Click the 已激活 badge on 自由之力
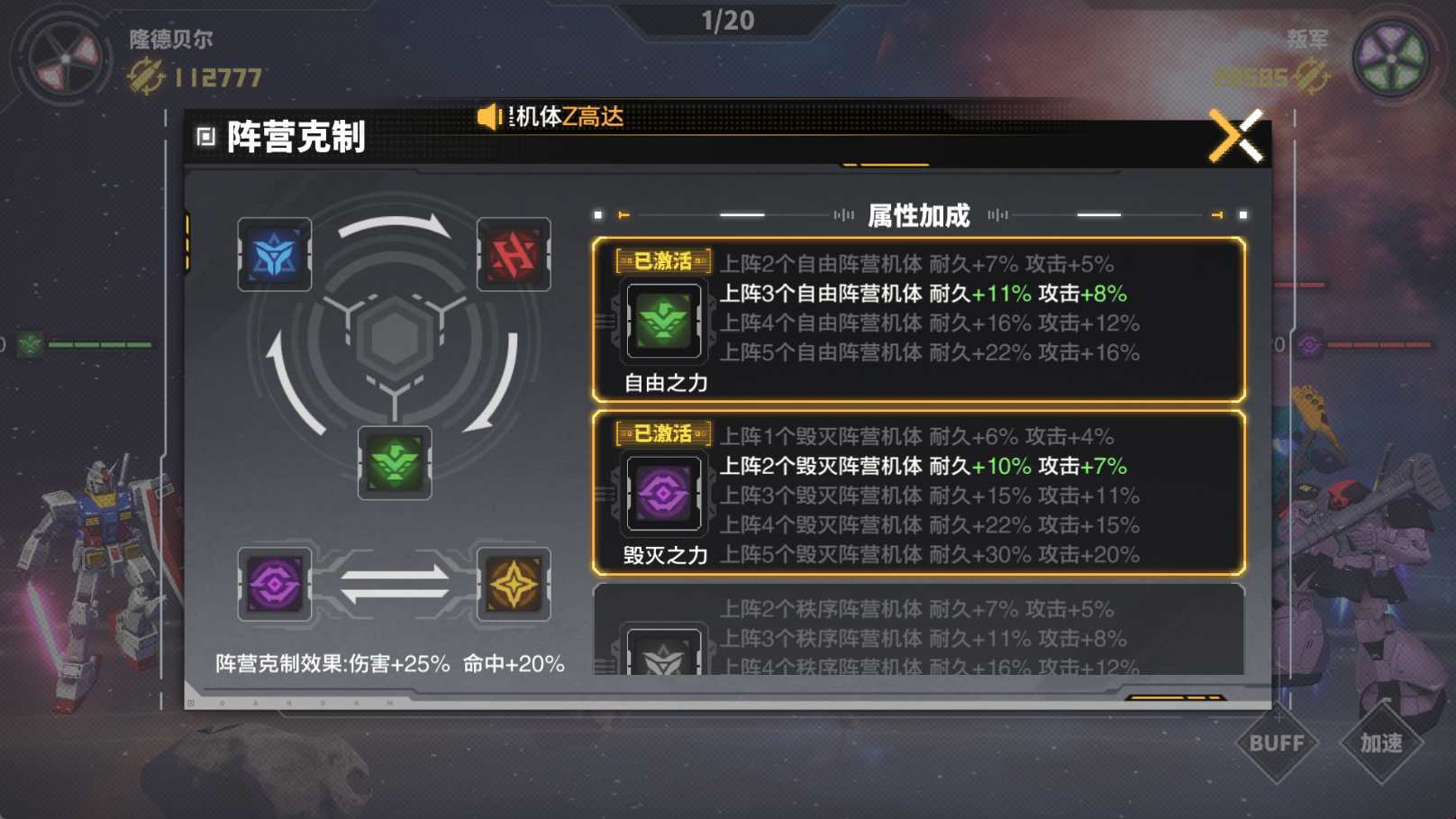Image resolution: width=1456 pixels, height=819 pixels. [x=663, y=261]
